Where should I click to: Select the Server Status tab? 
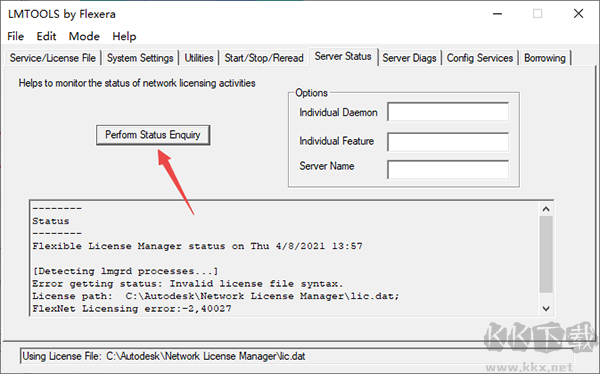[343, 57]
